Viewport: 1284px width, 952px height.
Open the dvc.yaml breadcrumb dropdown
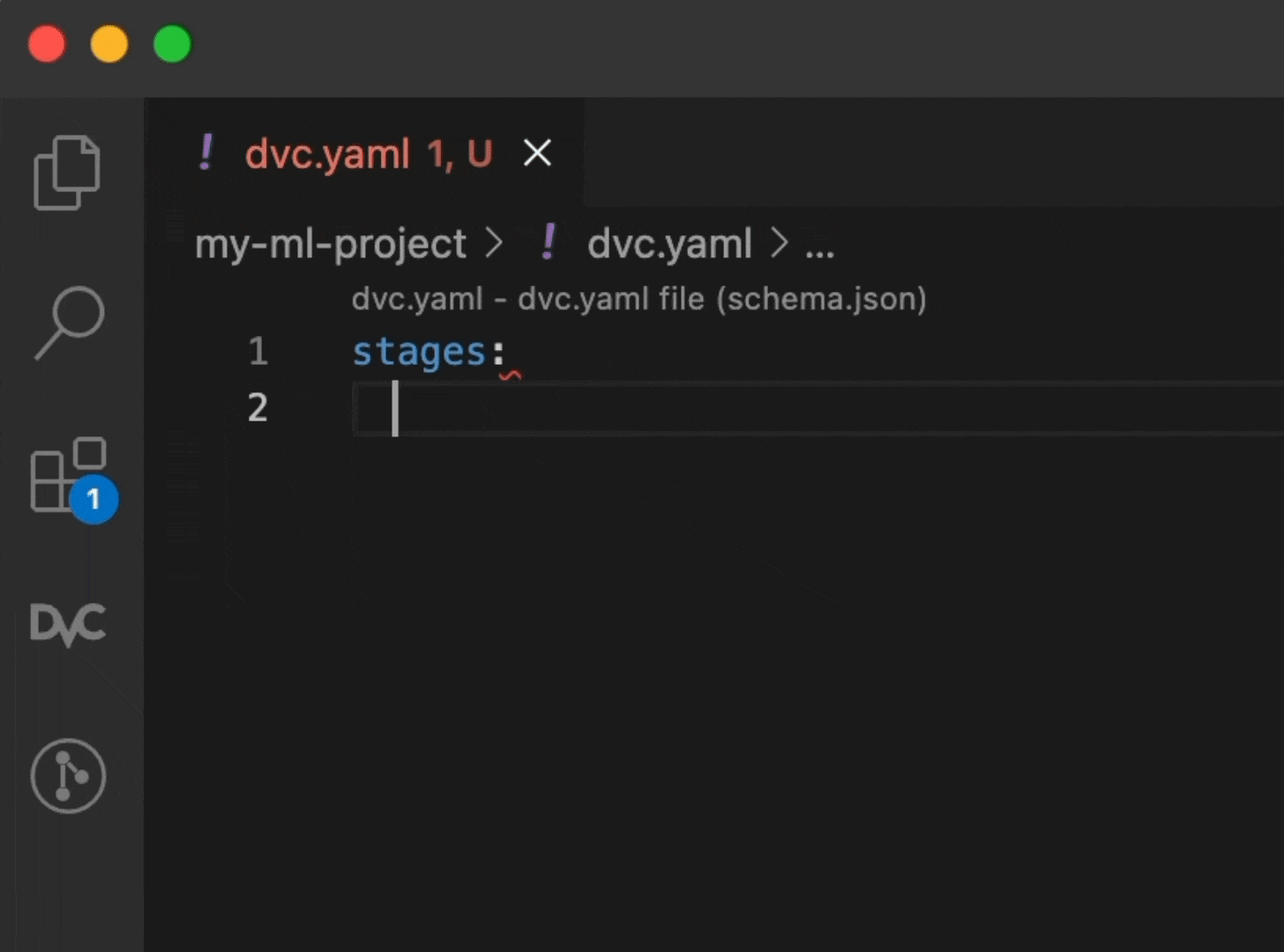tap(669, 244)
